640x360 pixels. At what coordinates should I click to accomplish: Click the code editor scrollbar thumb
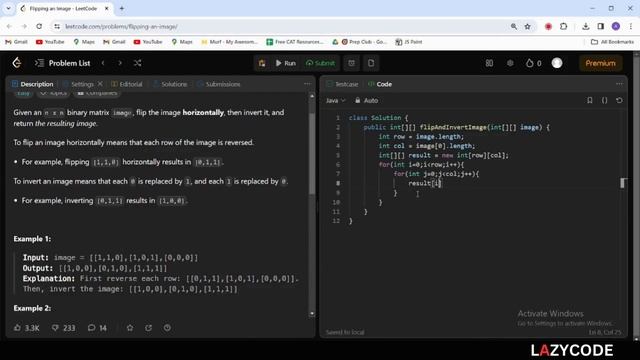(622, 183)
